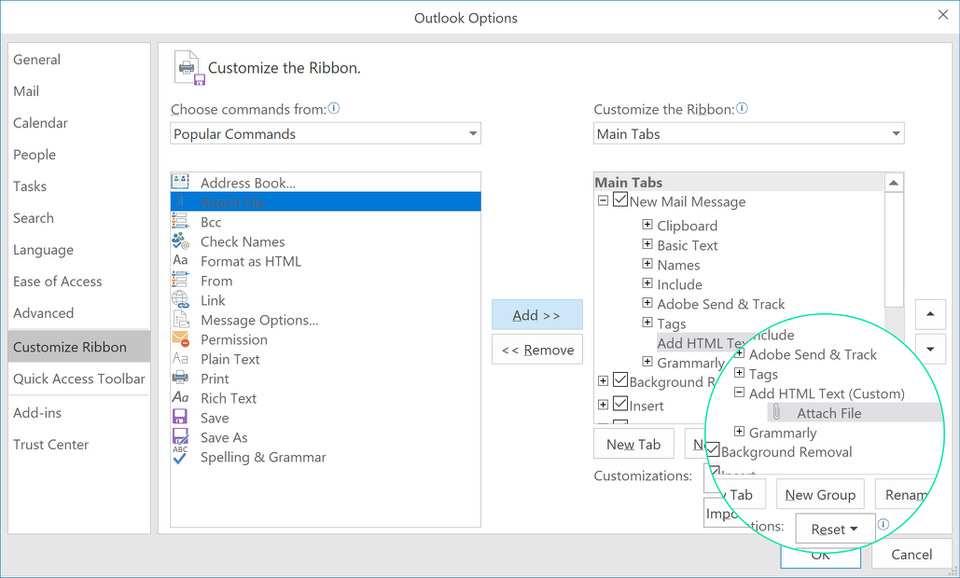
Task: Click the Add button
Action: [537, 314]
